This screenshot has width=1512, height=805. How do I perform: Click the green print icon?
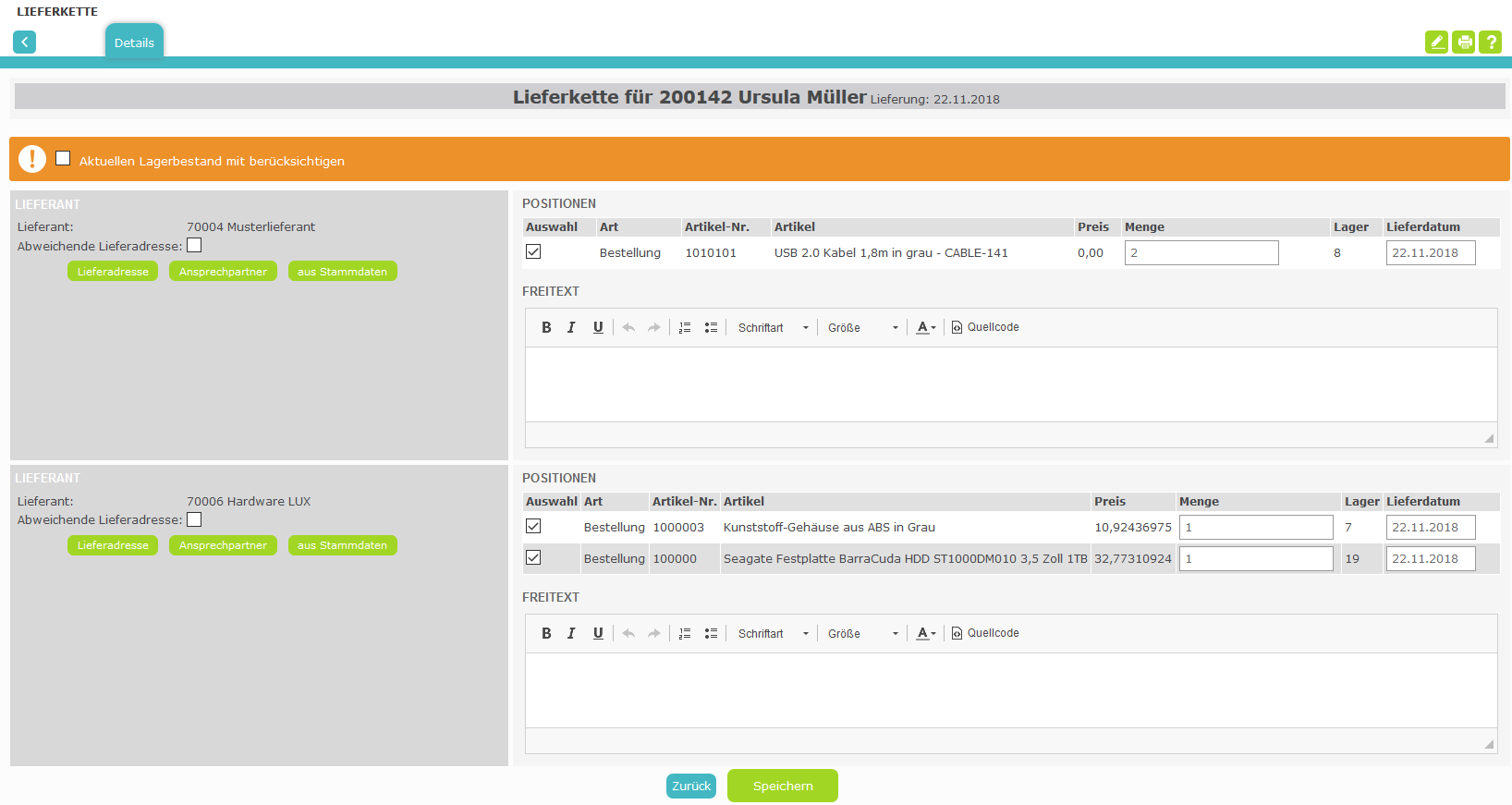[1464, 42]
